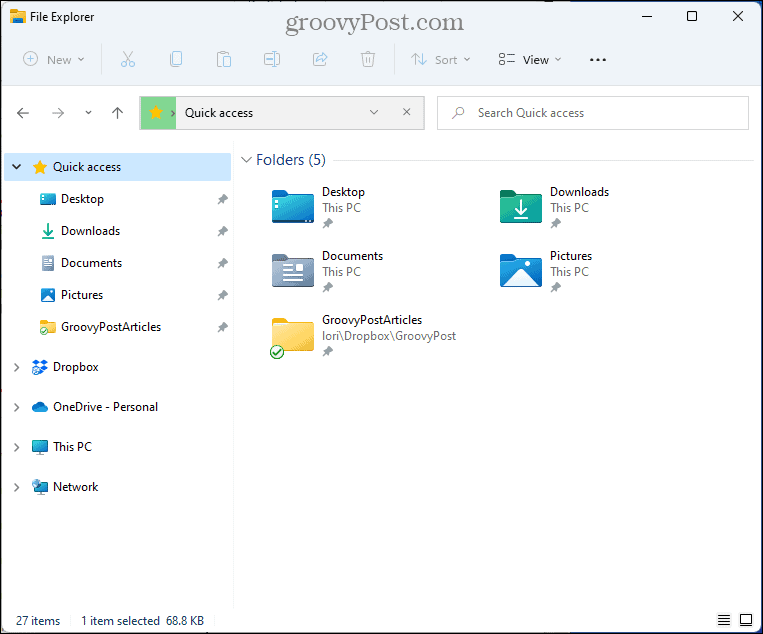Click the Downloads folder name label
The height and width of the screenshot is (634, 763).
[x=579, y=192]
